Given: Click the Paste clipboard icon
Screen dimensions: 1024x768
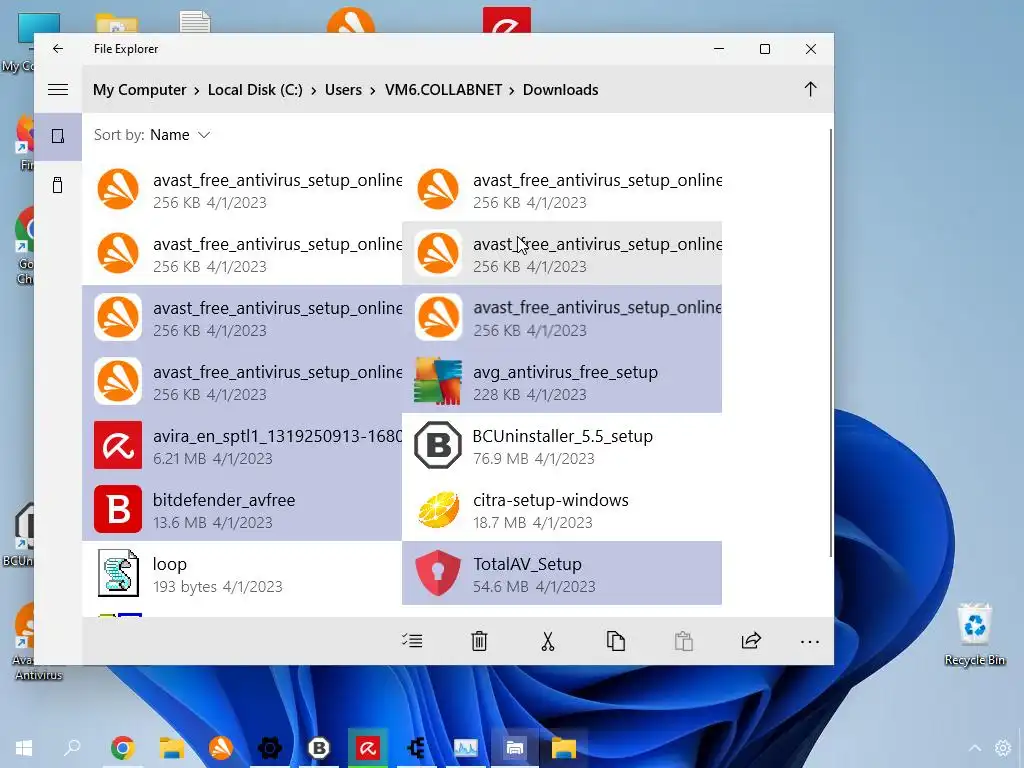Looking at the screenshot, I should (684, 641).
